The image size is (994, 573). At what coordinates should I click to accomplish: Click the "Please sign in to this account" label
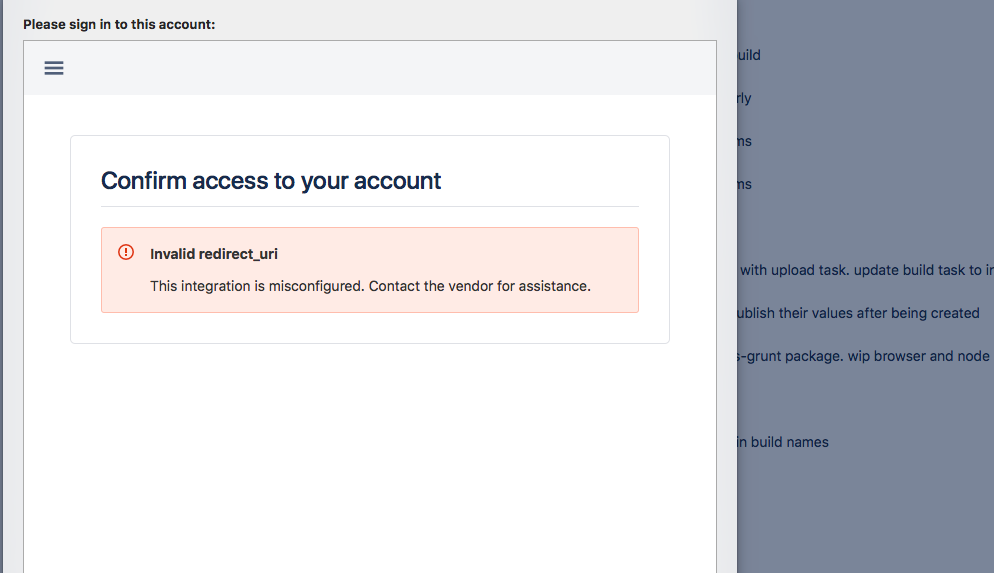[x=119, y=24]
